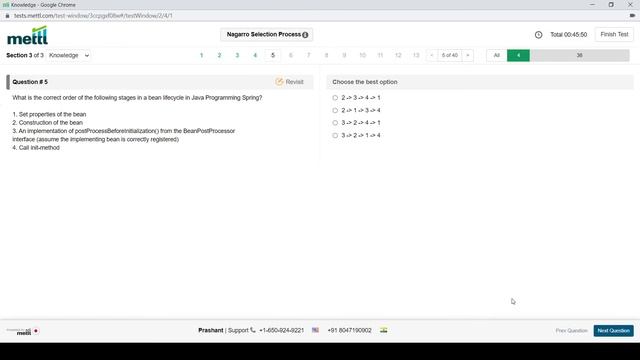Open the Knowledge section dropdown
640x360 pixels.
point(69,55)
